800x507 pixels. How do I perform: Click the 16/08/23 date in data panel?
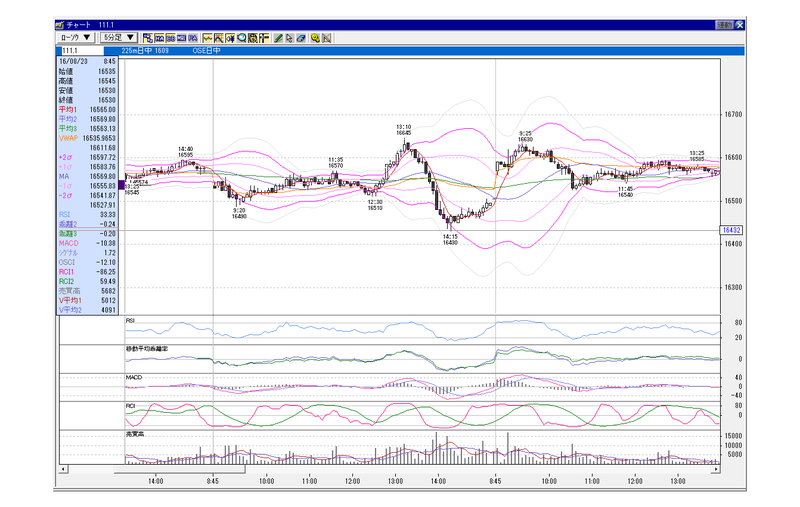pyautogui.click(x=73, y=61)
